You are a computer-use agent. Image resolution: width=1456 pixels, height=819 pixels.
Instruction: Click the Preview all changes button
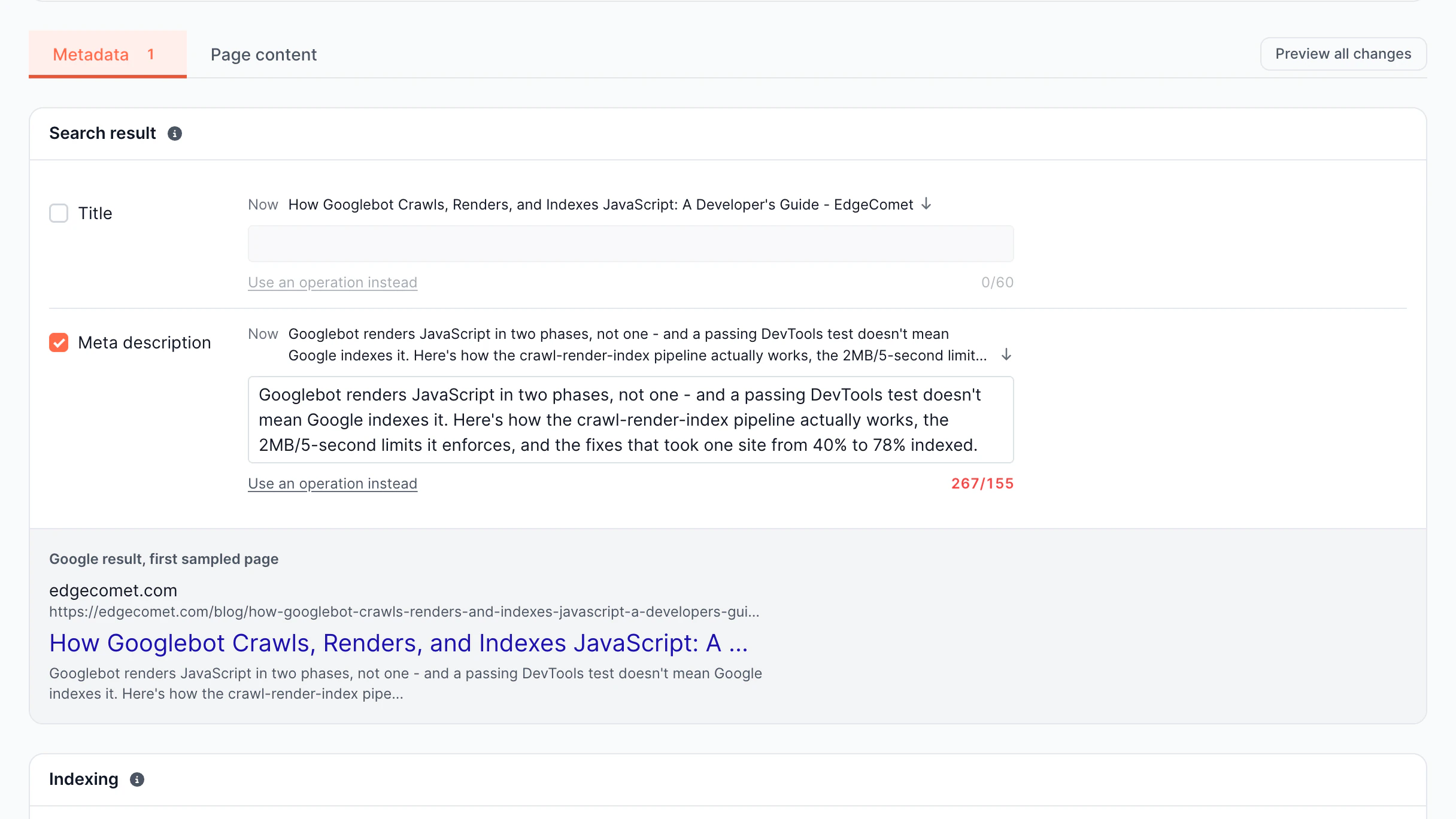(x=1343, y=54)
